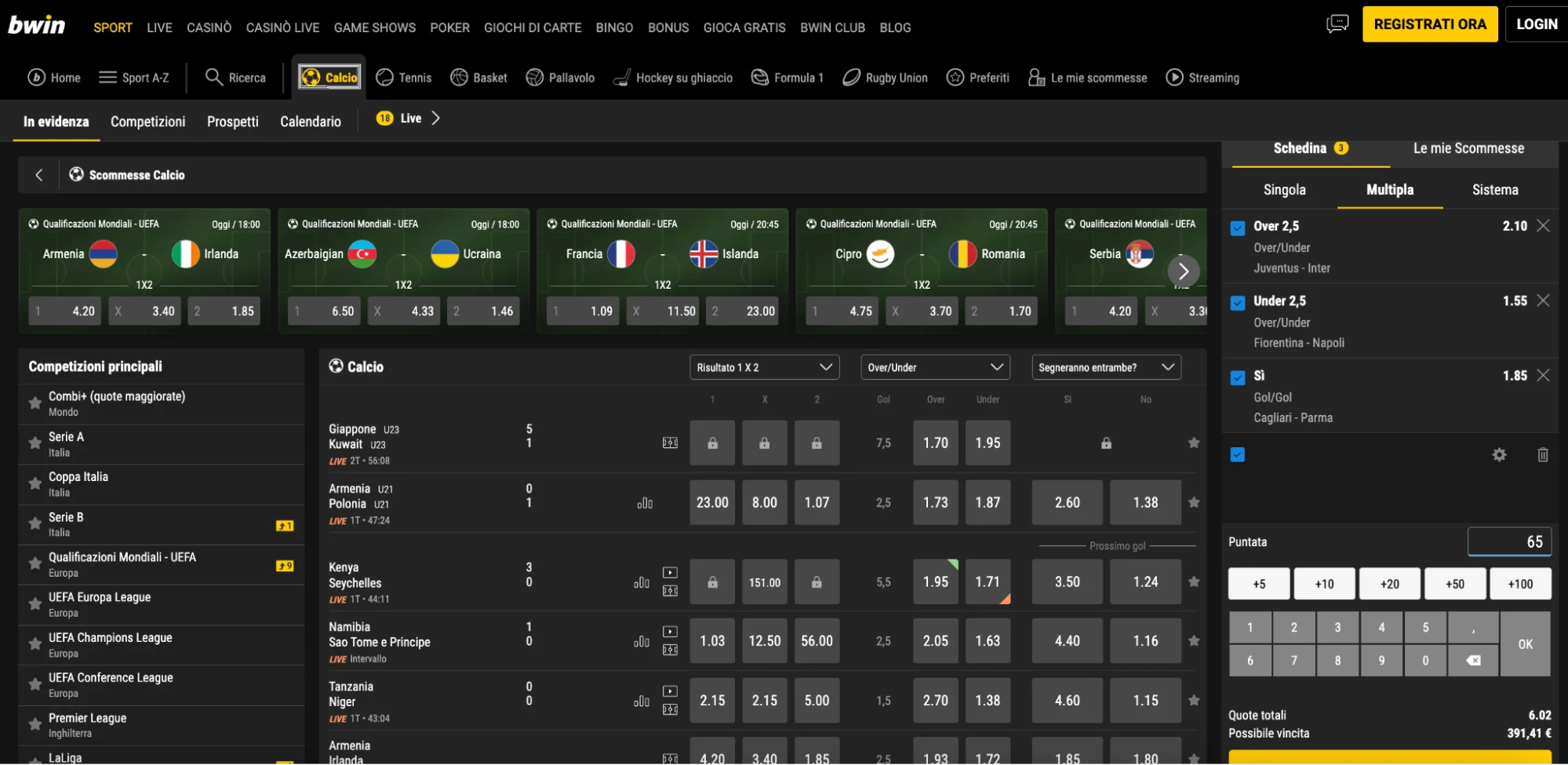
Task: Open the chat messages icon in header
Action: coord(1337,24)
